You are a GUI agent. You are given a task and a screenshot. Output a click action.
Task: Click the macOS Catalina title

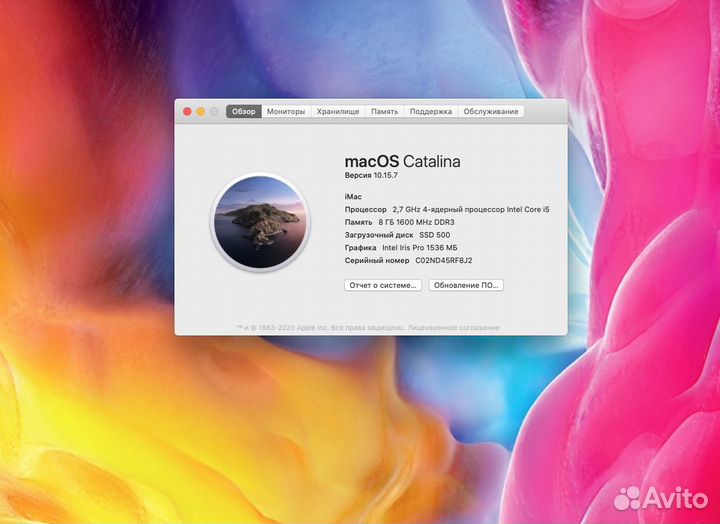click(402, 162)
